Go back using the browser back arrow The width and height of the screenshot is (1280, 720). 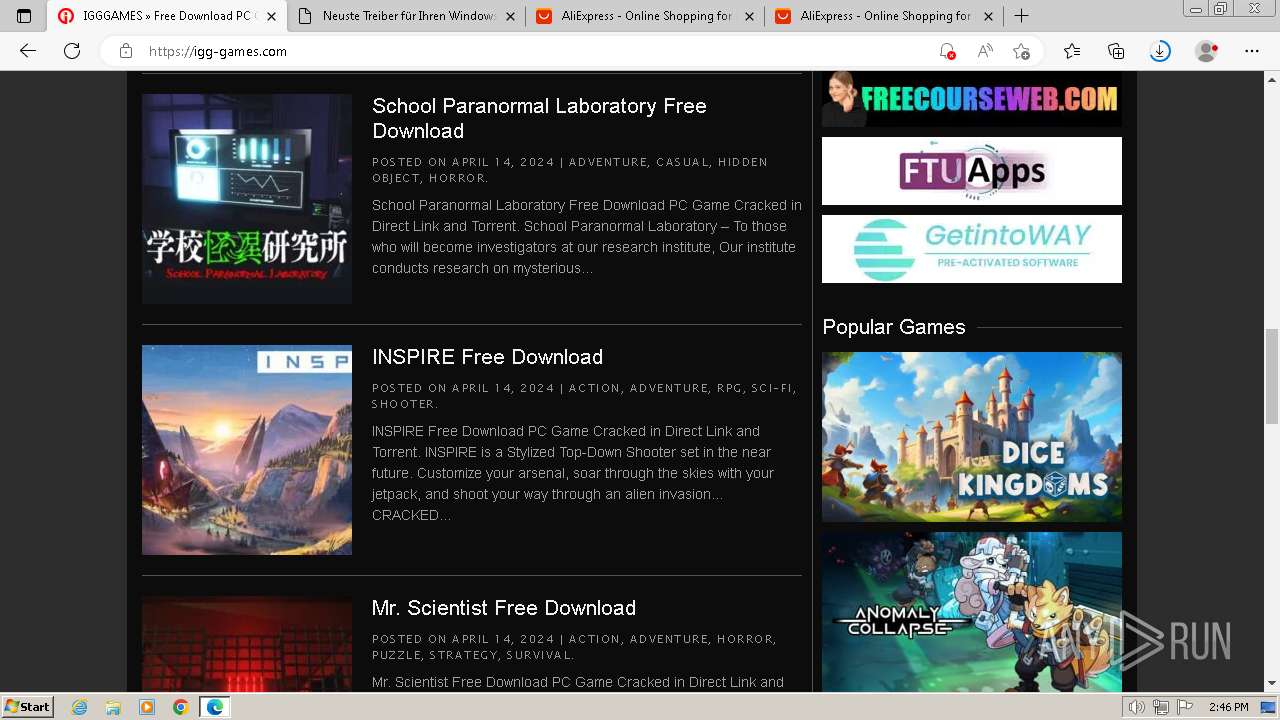pos(28,51)
